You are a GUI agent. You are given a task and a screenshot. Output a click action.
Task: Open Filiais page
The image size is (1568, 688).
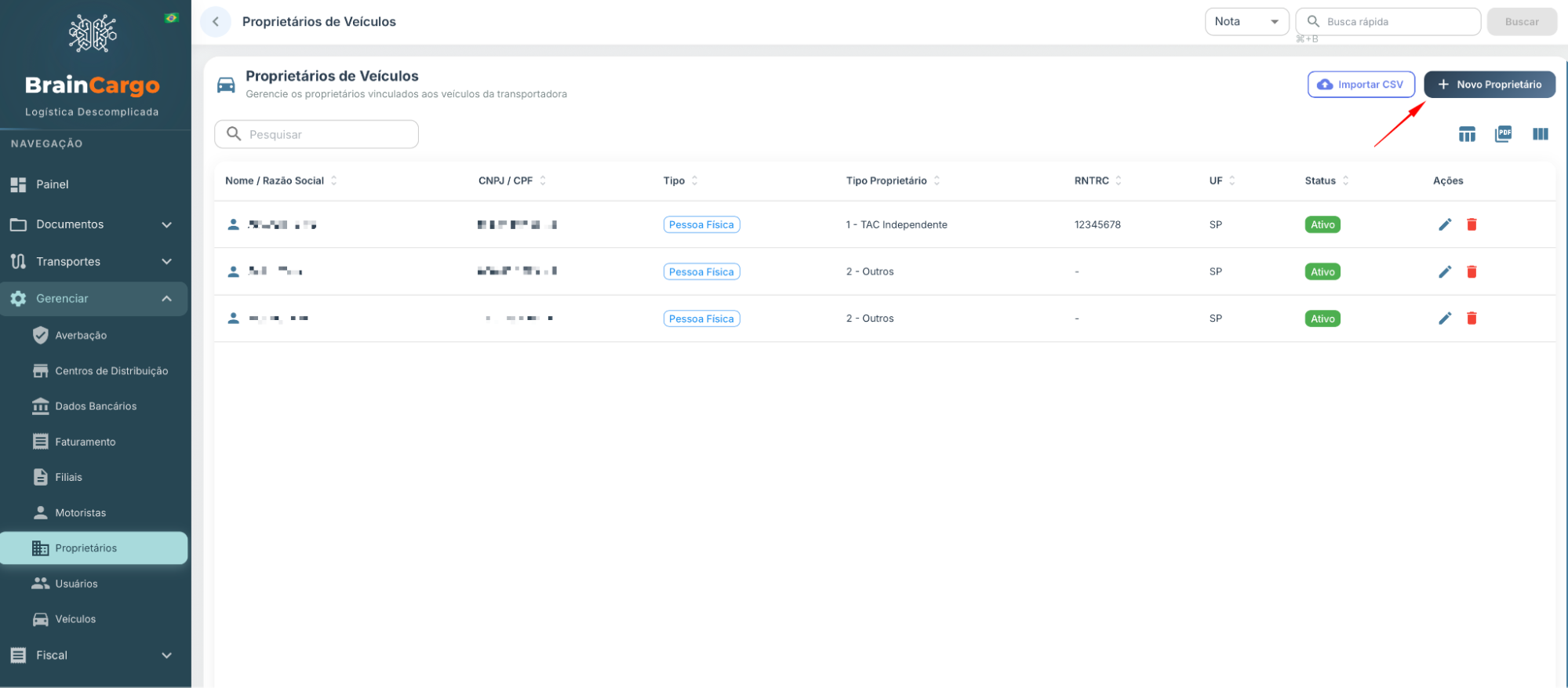pyautogui.click(x=94, y=477)
